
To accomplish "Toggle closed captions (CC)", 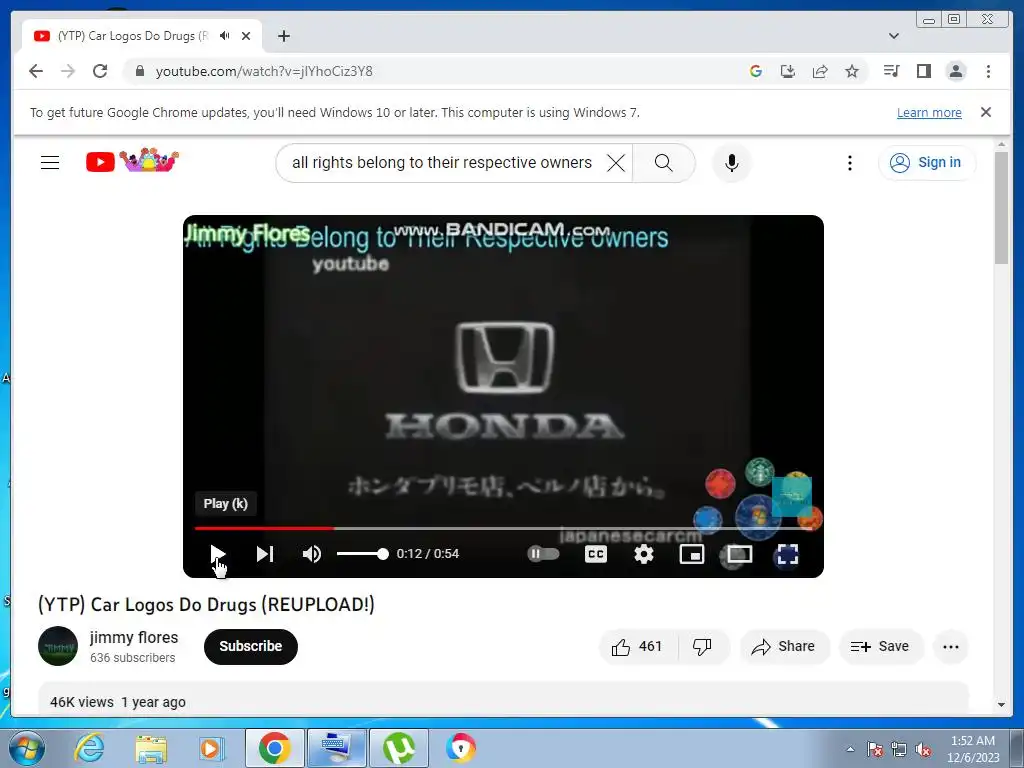I will click(x=596, y=554).
